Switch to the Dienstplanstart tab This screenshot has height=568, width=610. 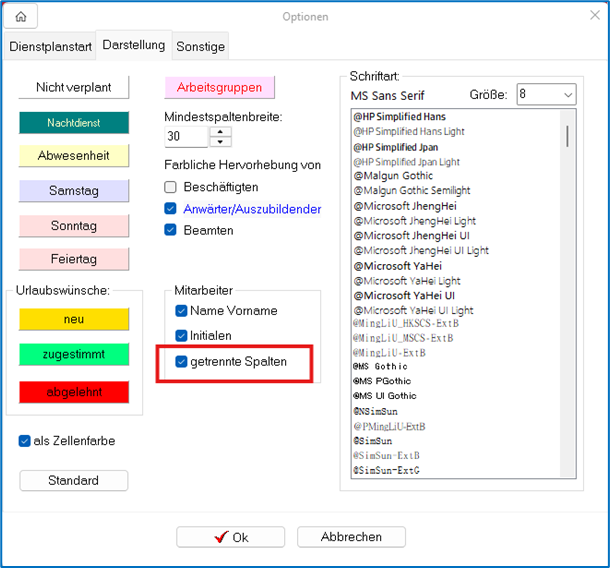[x=50, y=46]
